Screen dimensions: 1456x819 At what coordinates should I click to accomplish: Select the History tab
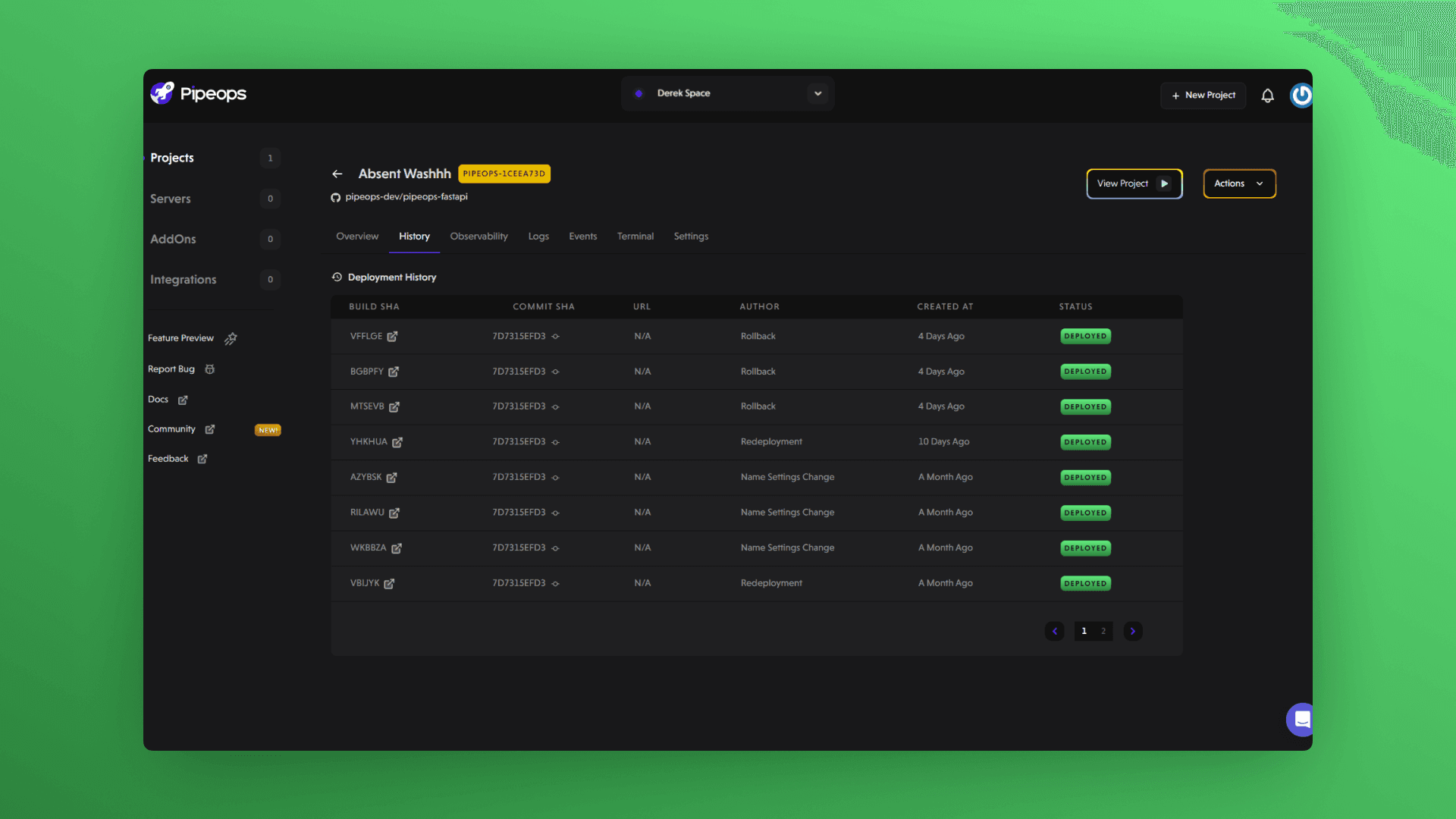[x=414, y=237]
